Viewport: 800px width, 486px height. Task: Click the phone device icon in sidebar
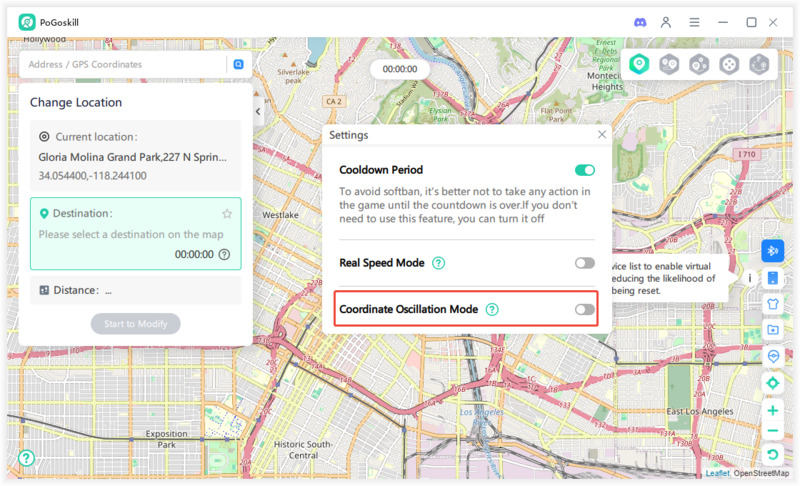tap(772, 278)
